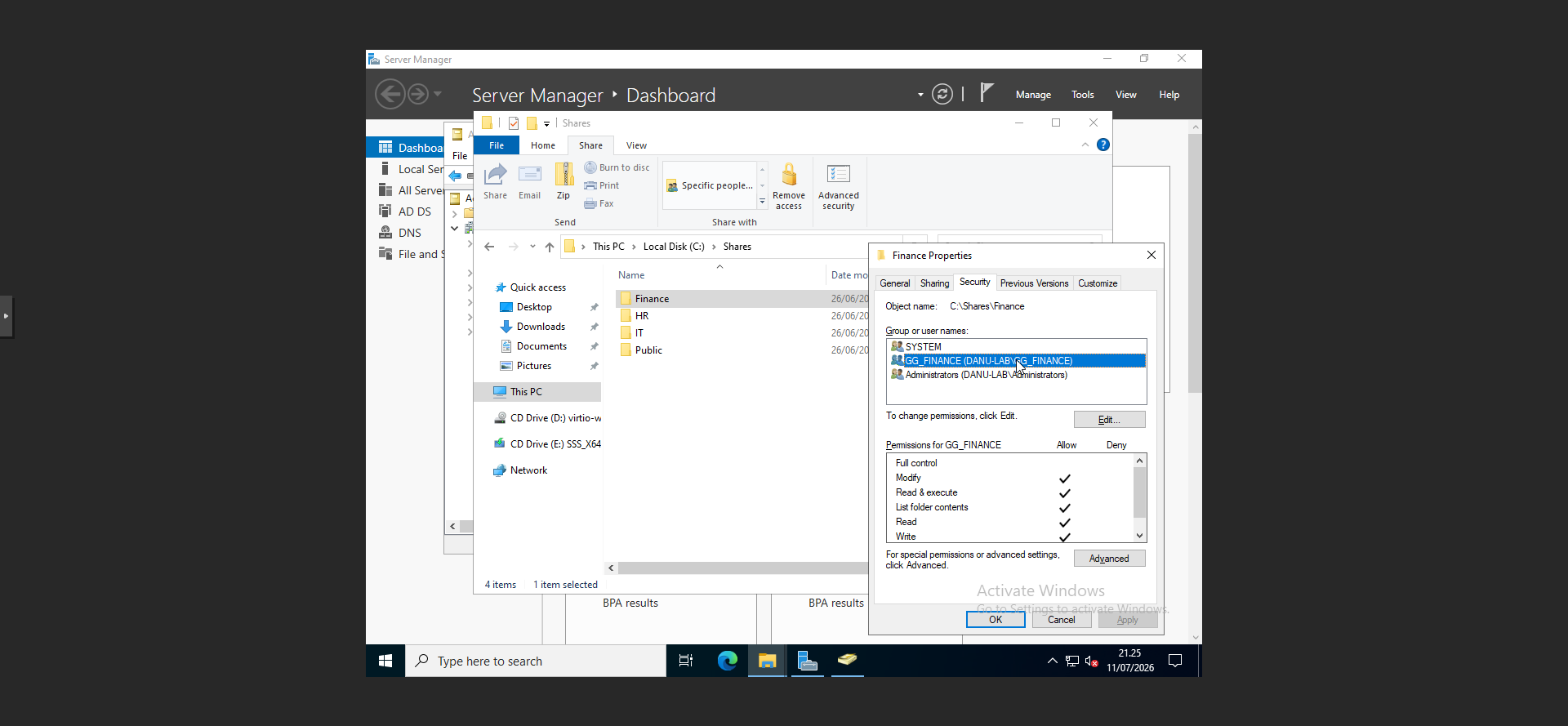Click the Share ribbon icon

(x=495, y=181)
